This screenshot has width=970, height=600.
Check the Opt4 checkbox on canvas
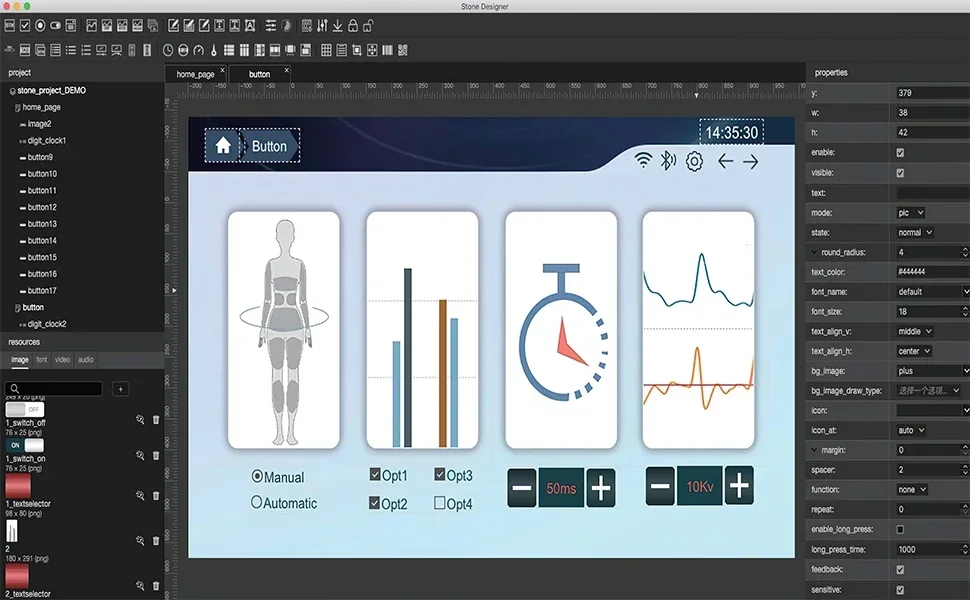point(440,503)
